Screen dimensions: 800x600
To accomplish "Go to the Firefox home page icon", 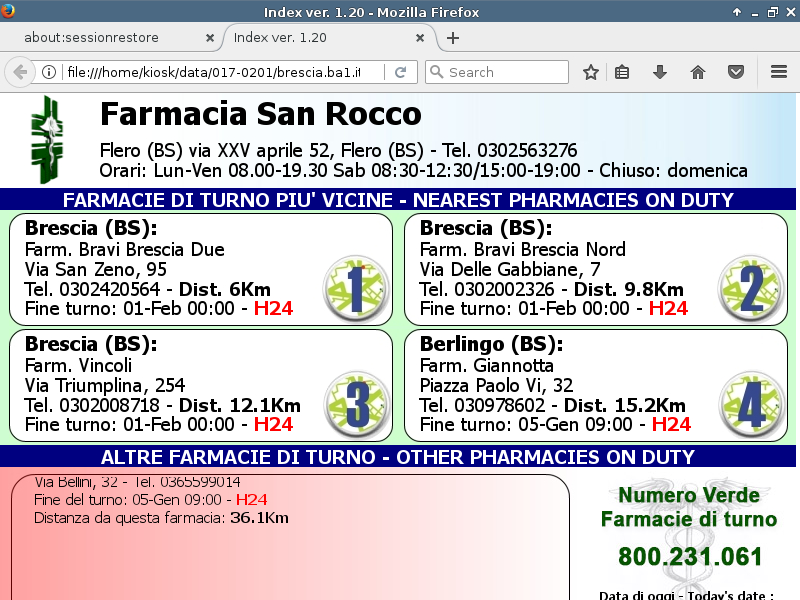I will 698,72.
